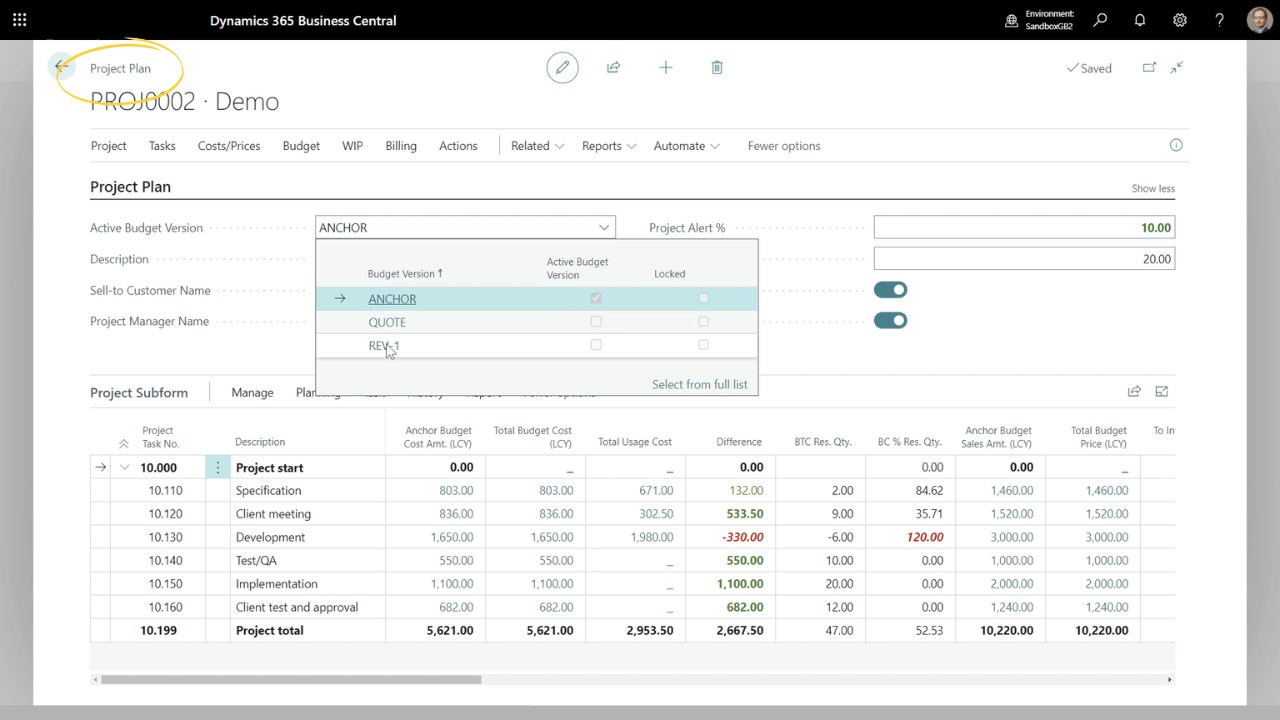Expand the Reports menu
Screen dimensions: 1280x720
(x=609, y=146)
